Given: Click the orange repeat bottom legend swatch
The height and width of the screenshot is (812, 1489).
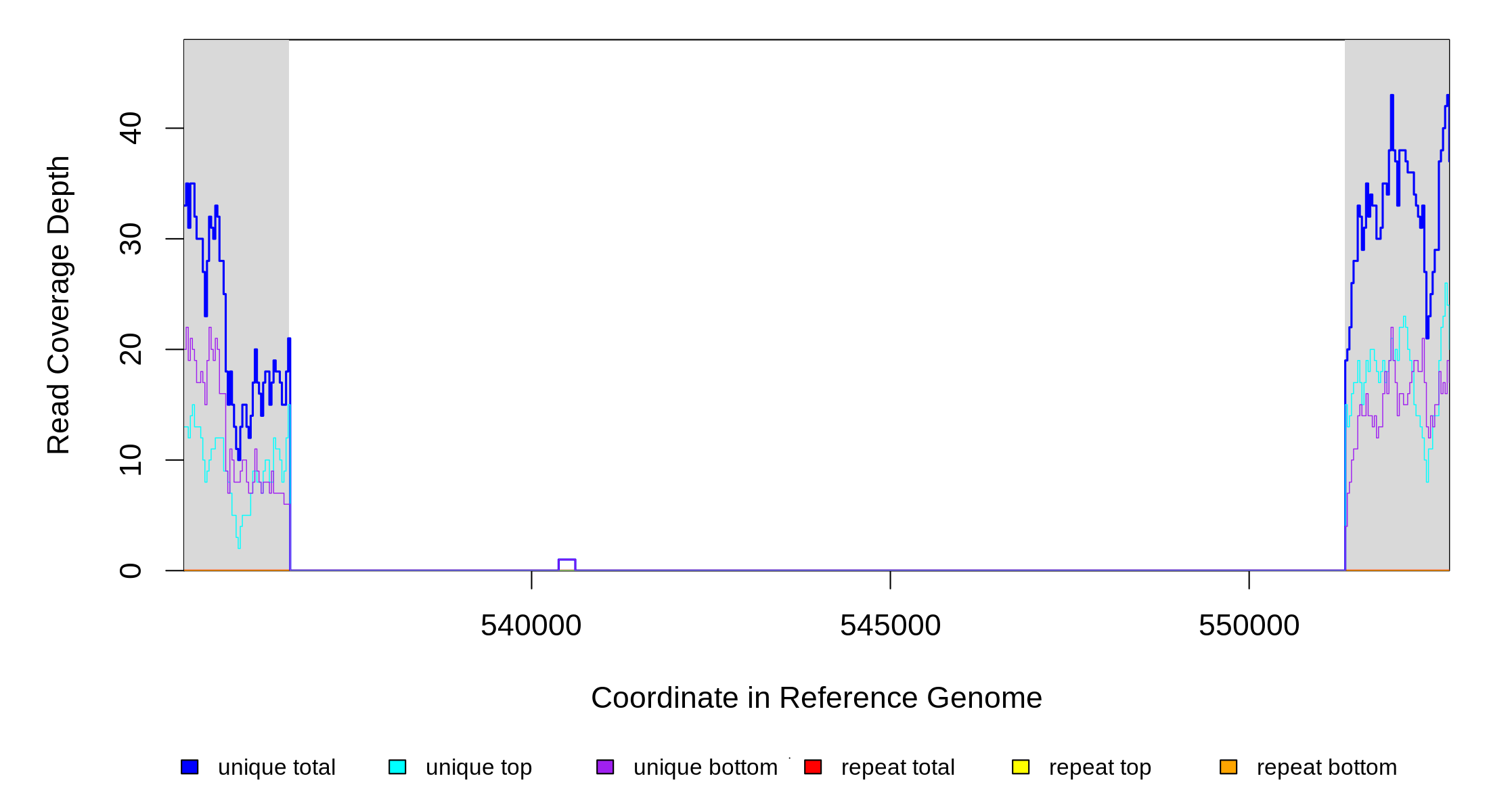Looking at the screenshot, I should tap(1228, 767).
